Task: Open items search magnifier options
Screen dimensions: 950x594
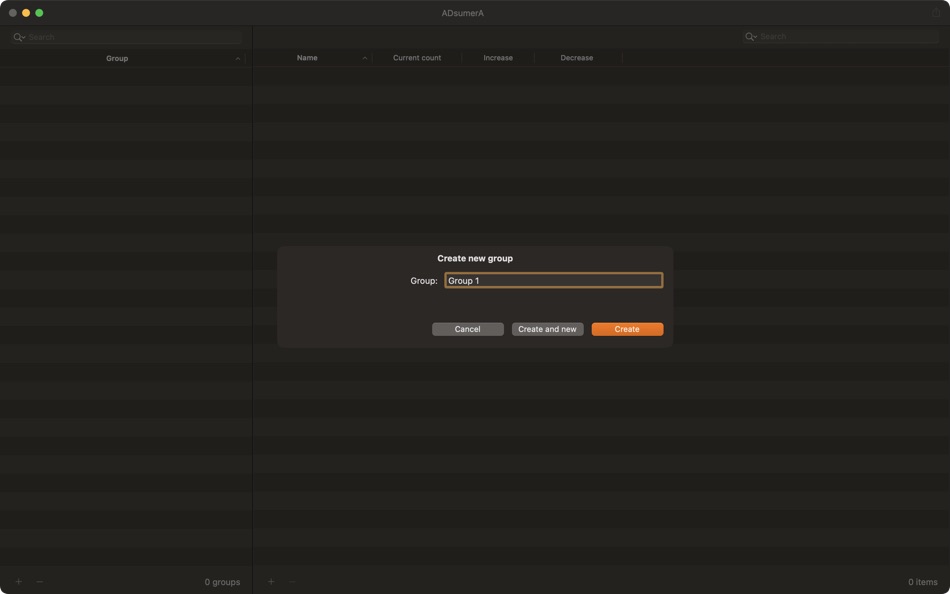Action: click(x=751, y=36)
